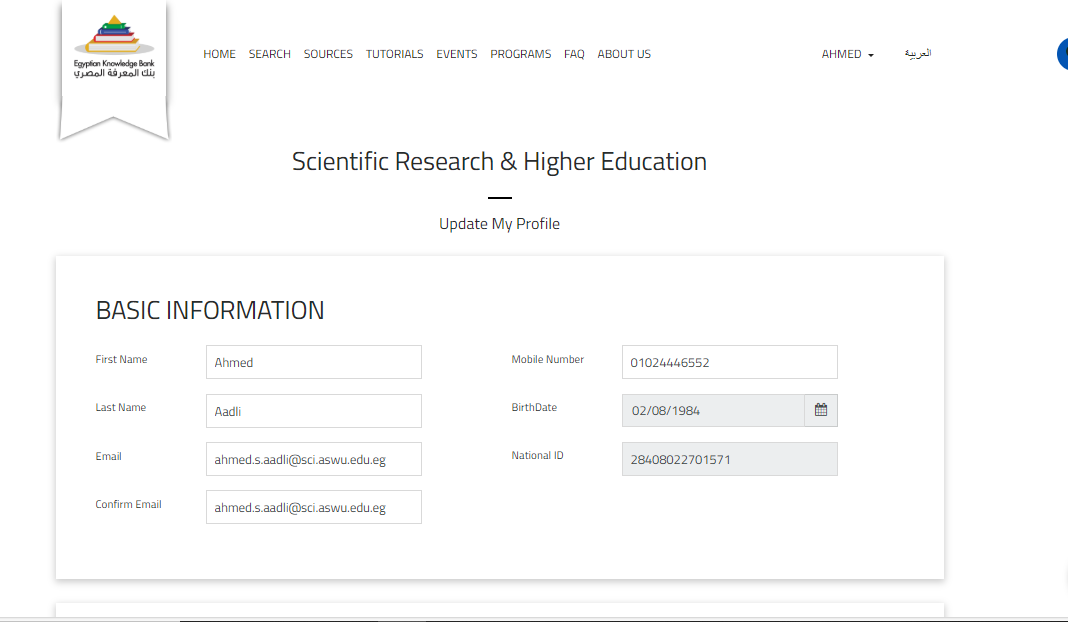Click the blue circular button at right edge
This screenshot has width=1068, height=622.
[1062, 54]
